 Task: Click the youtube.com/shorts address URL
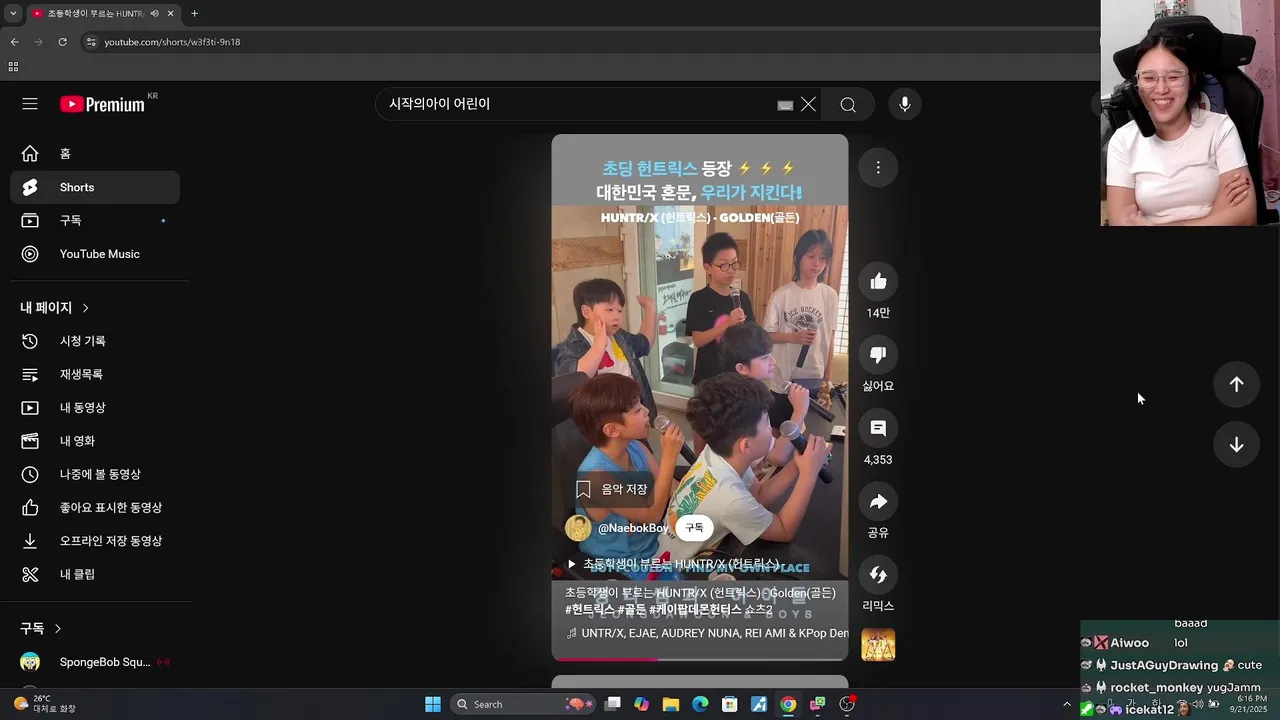[x=172, y=42]
